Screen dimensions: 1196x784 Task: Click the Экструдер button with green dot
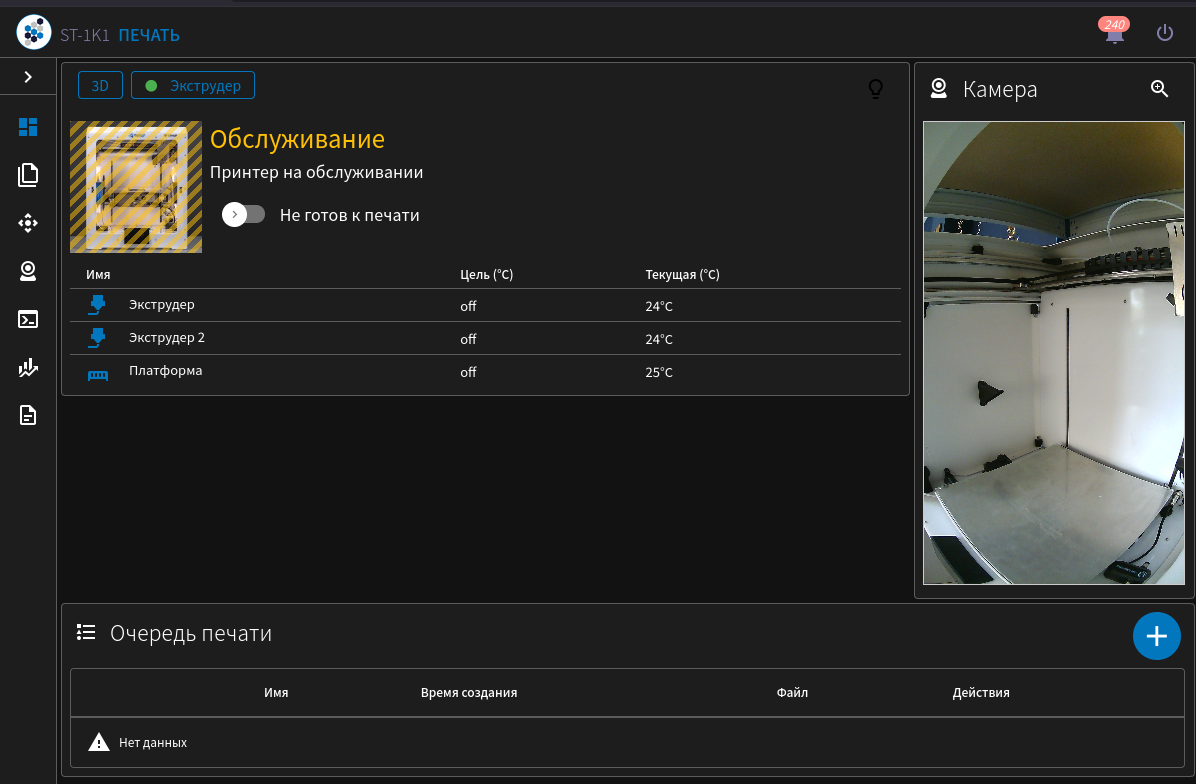point(193,85)
